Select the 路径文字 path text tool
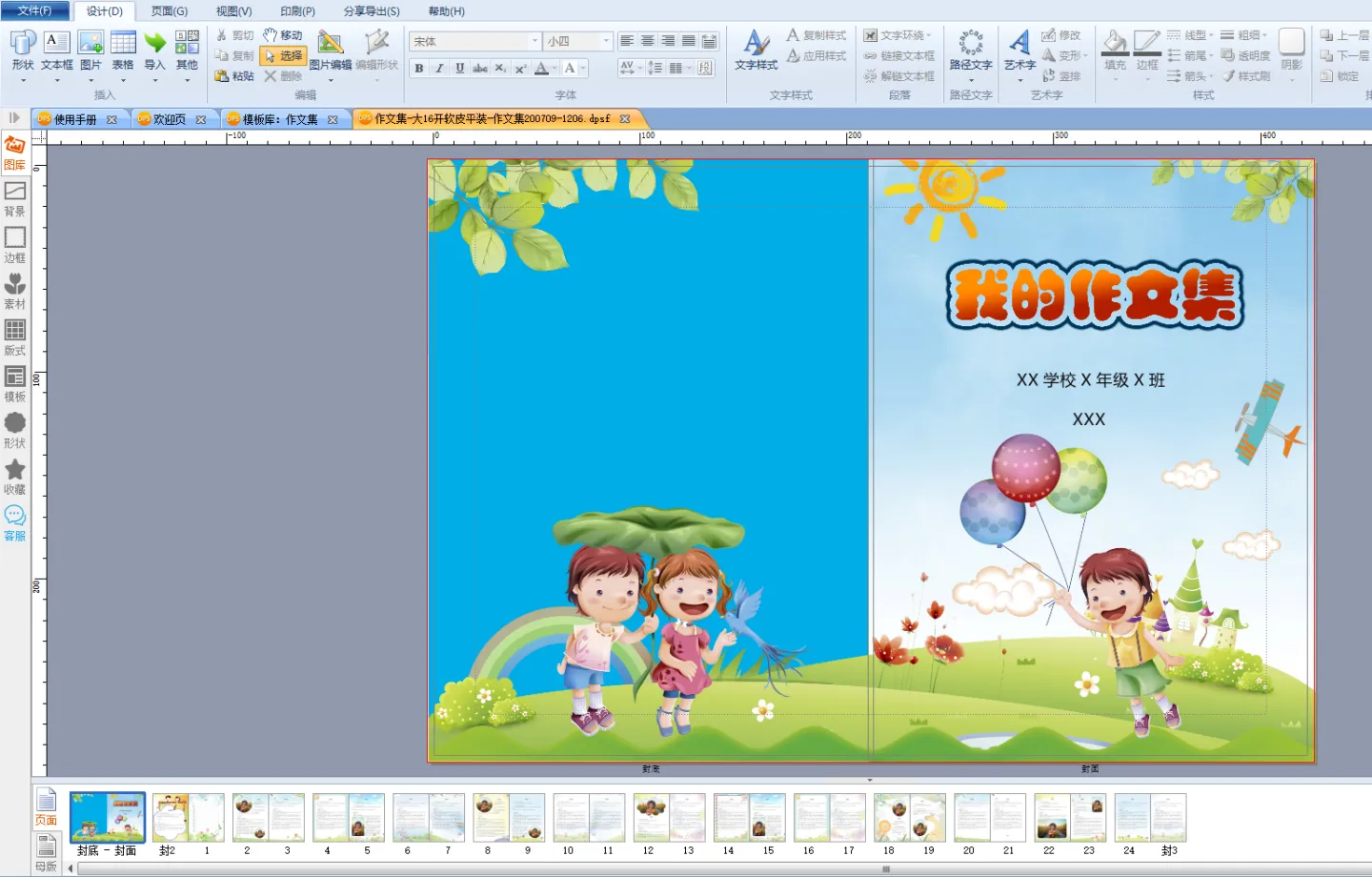 pos(970,51)
